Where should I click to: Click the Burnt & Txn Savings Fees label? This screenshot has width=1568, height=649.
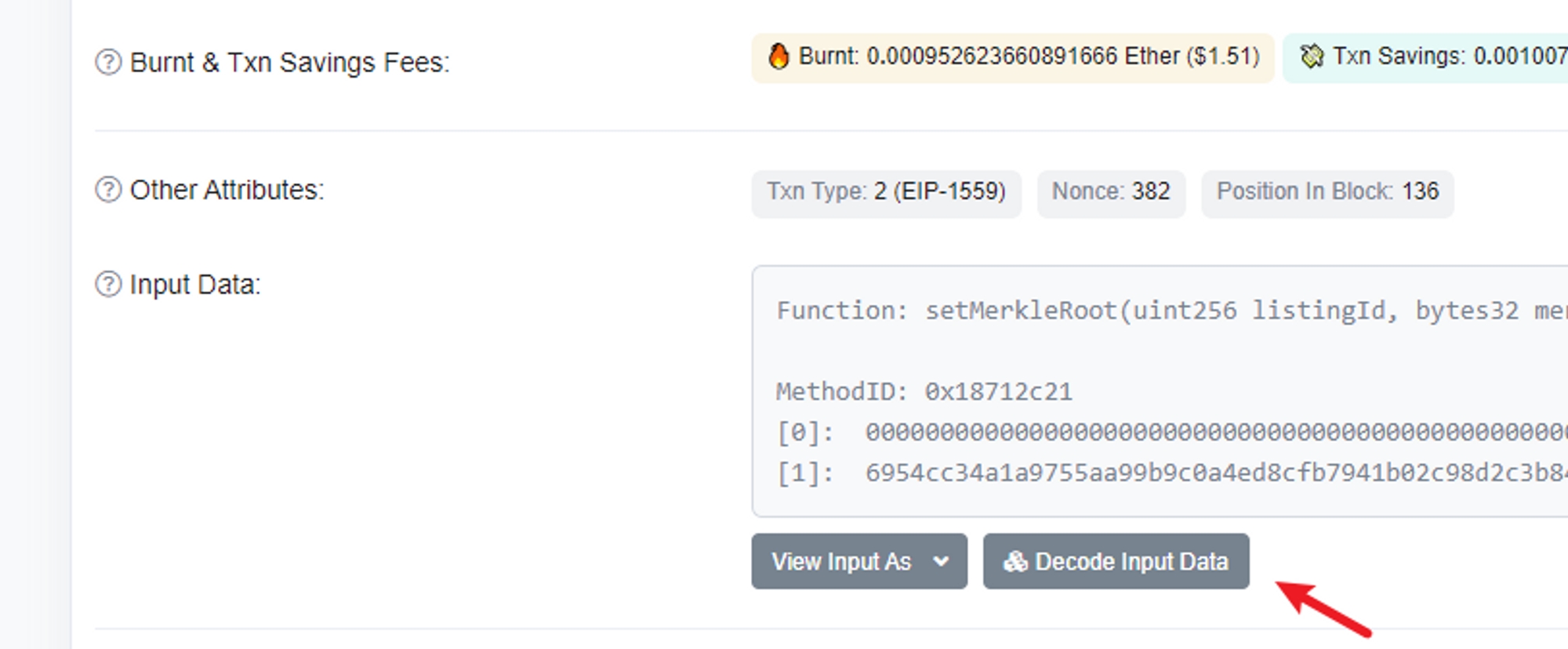click(x=289, y=62)
